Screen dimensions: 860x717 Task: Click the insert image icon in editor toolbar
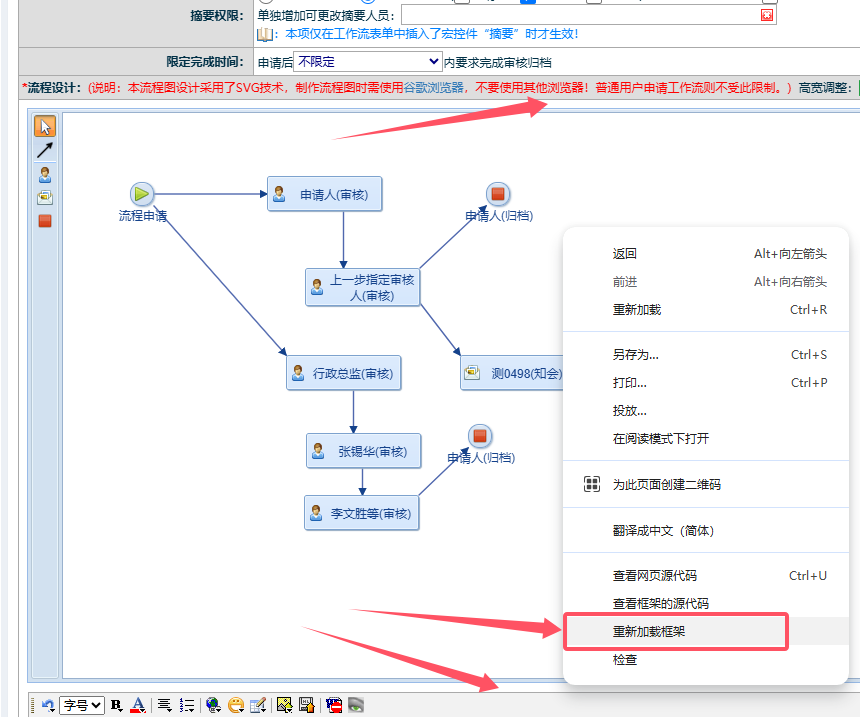[284, 705]
